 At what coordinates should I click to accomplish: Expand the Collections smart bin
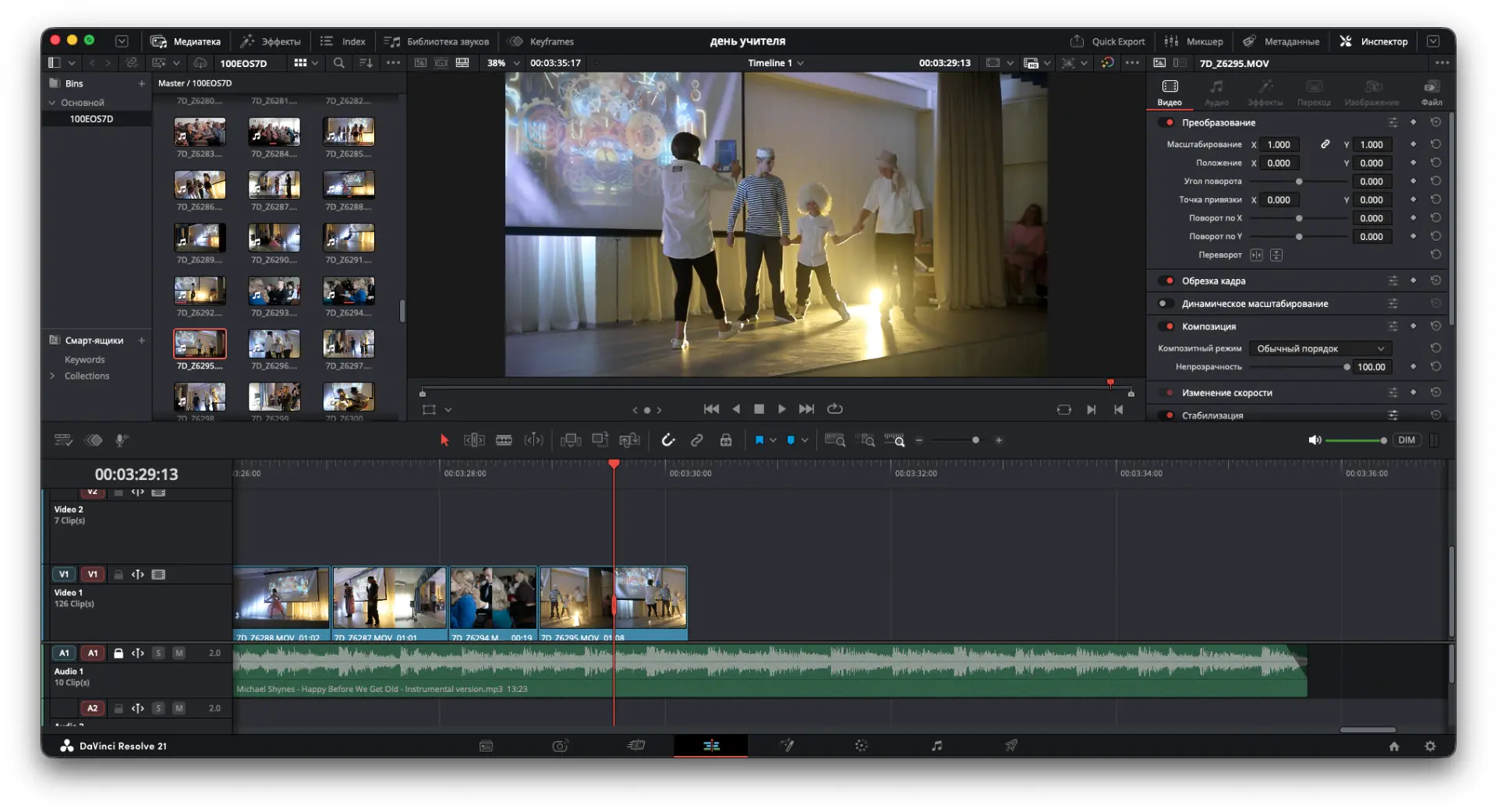[x=52, y=376]
